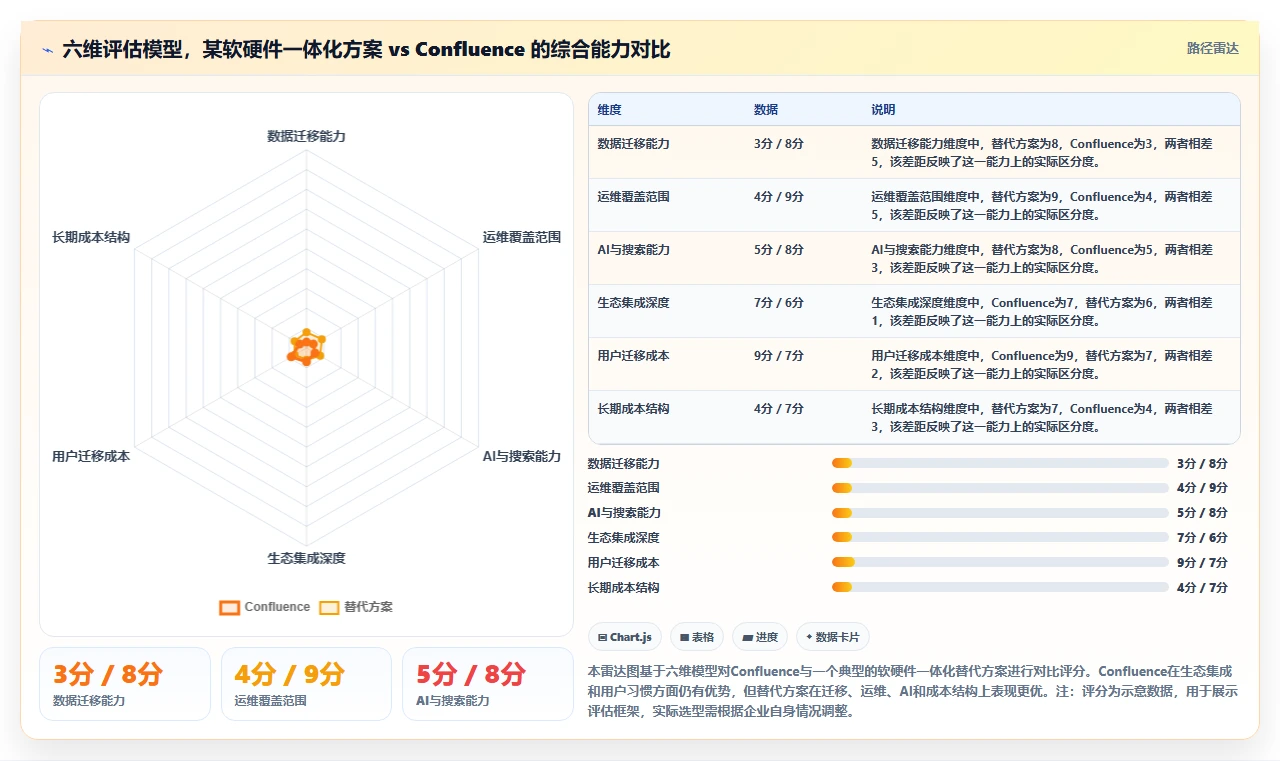Screen dimensions: 1280x761
Task: Select the 用户迁移成本 table row name
Action: pyautogui.click(x=634, y=356)
